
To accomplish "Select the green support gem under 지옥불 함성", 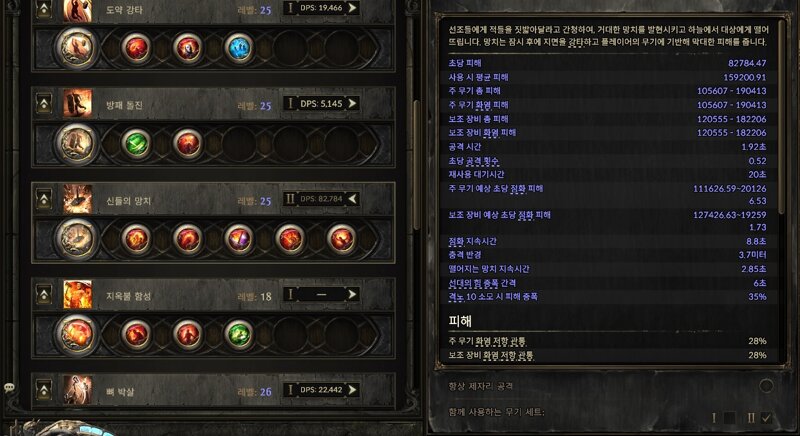I will pos(239,334).
